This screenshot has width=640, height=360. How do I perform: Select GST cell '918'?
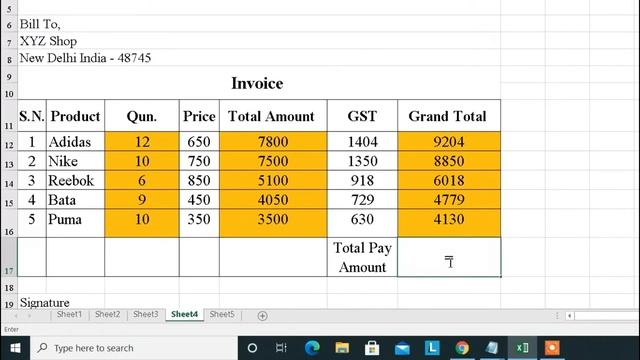tap(362, 180)
